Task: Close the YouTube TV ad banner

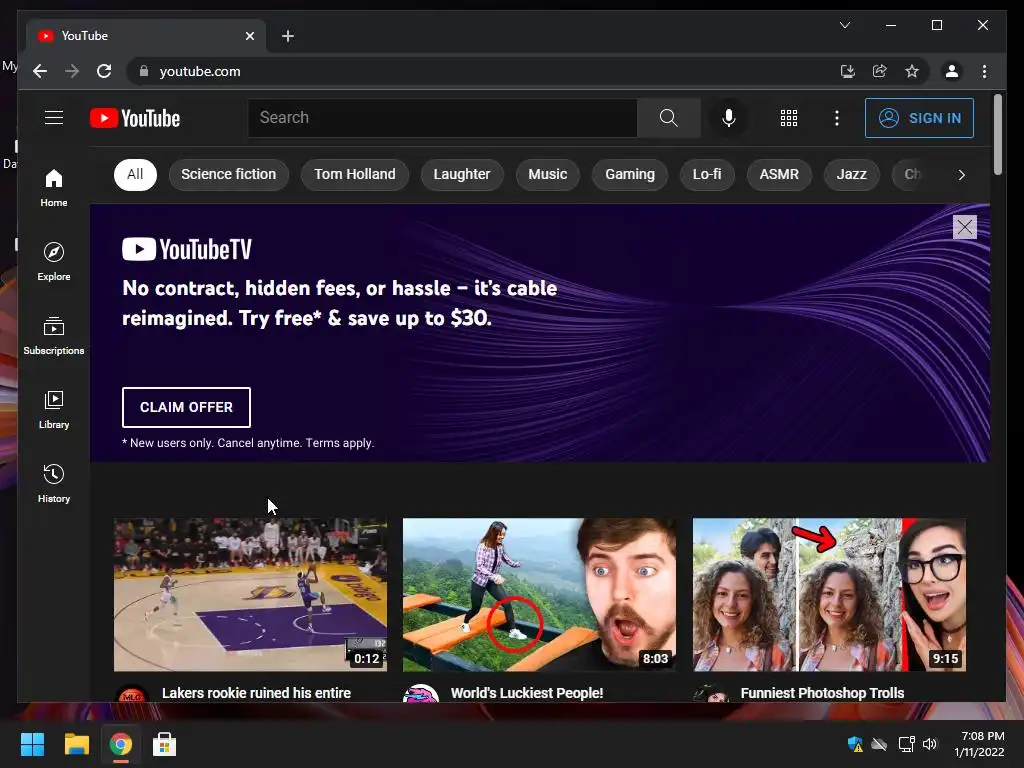Action: pos(965,227)
